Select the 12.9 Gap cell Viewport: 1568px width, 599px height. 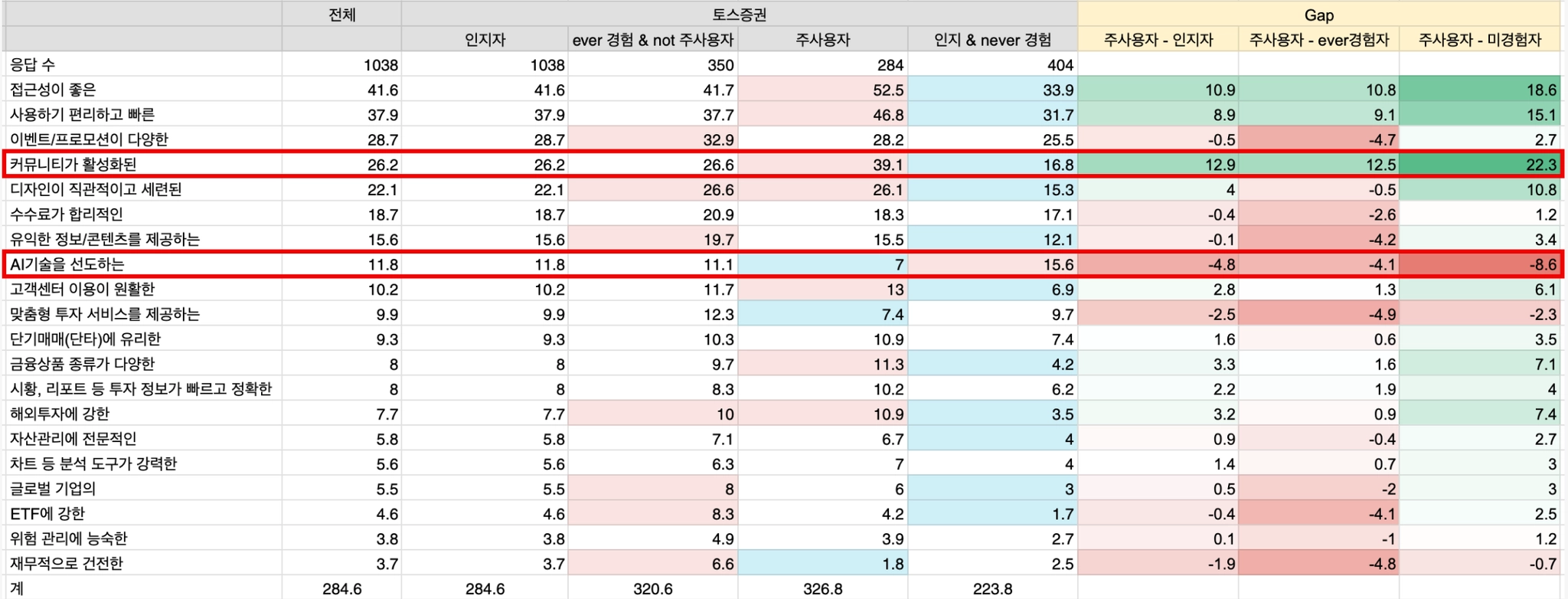[x=1158, y=165]
